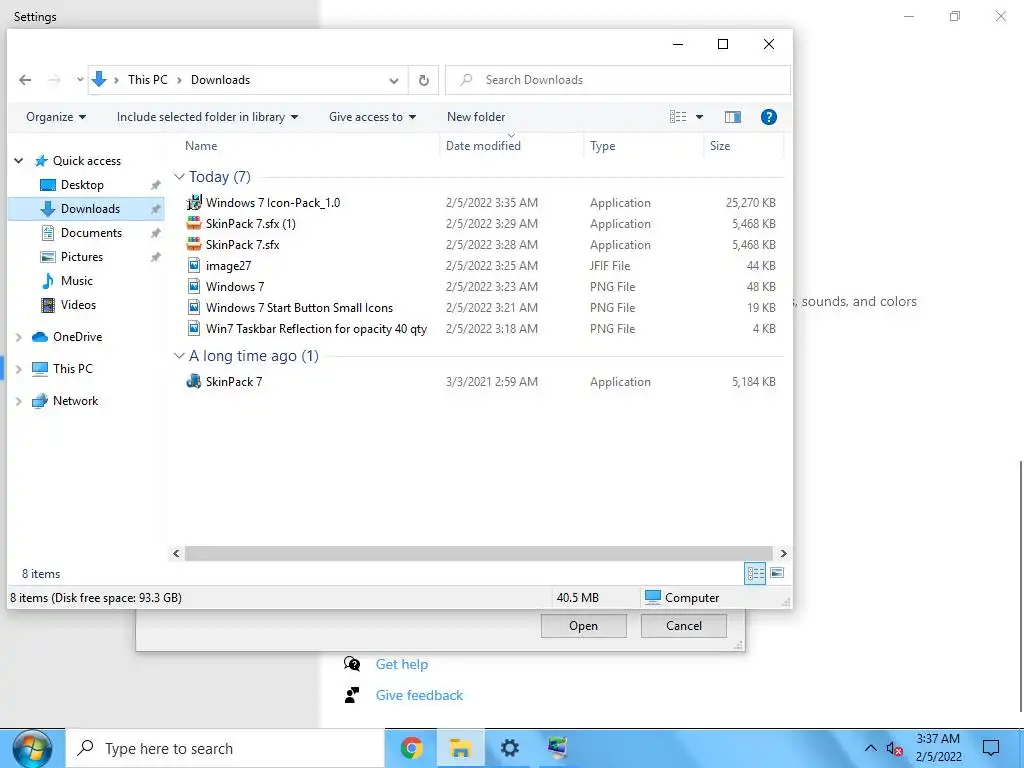Click the Back arrow in file dialog
1024x768 pixels.
click(25, 80)
